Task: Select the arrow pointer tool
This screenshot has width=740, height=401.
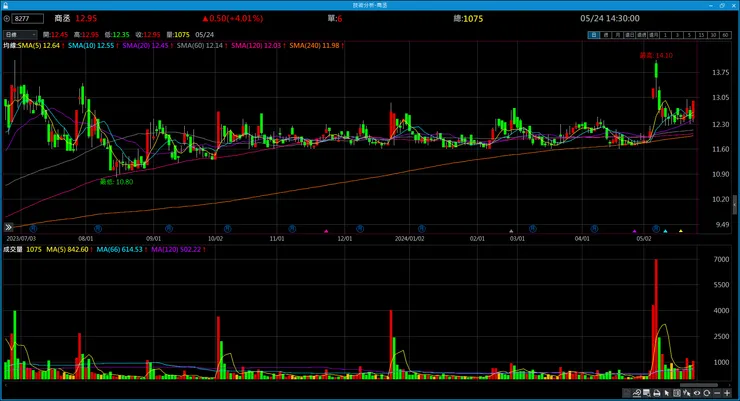Action: tap(666, 393)
